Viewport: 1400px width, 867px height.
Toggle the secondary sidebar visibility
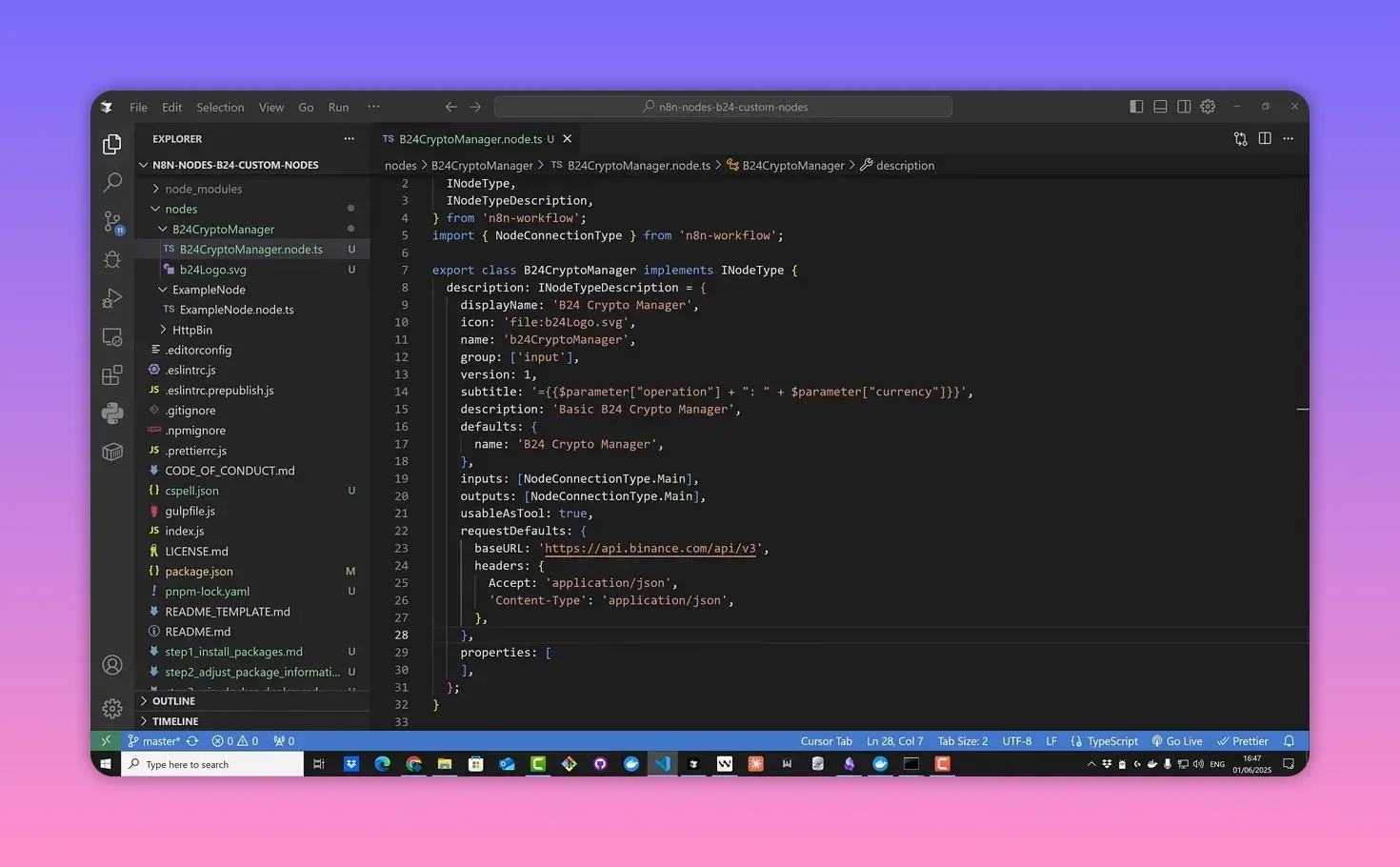click(x=1184, y=107)
